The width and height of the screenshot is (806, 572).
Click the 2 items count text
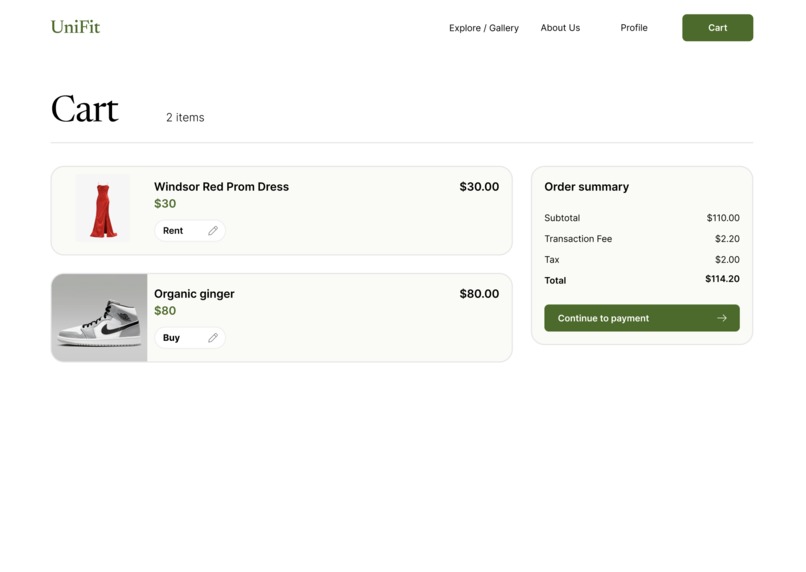click(x=185, y=117)
